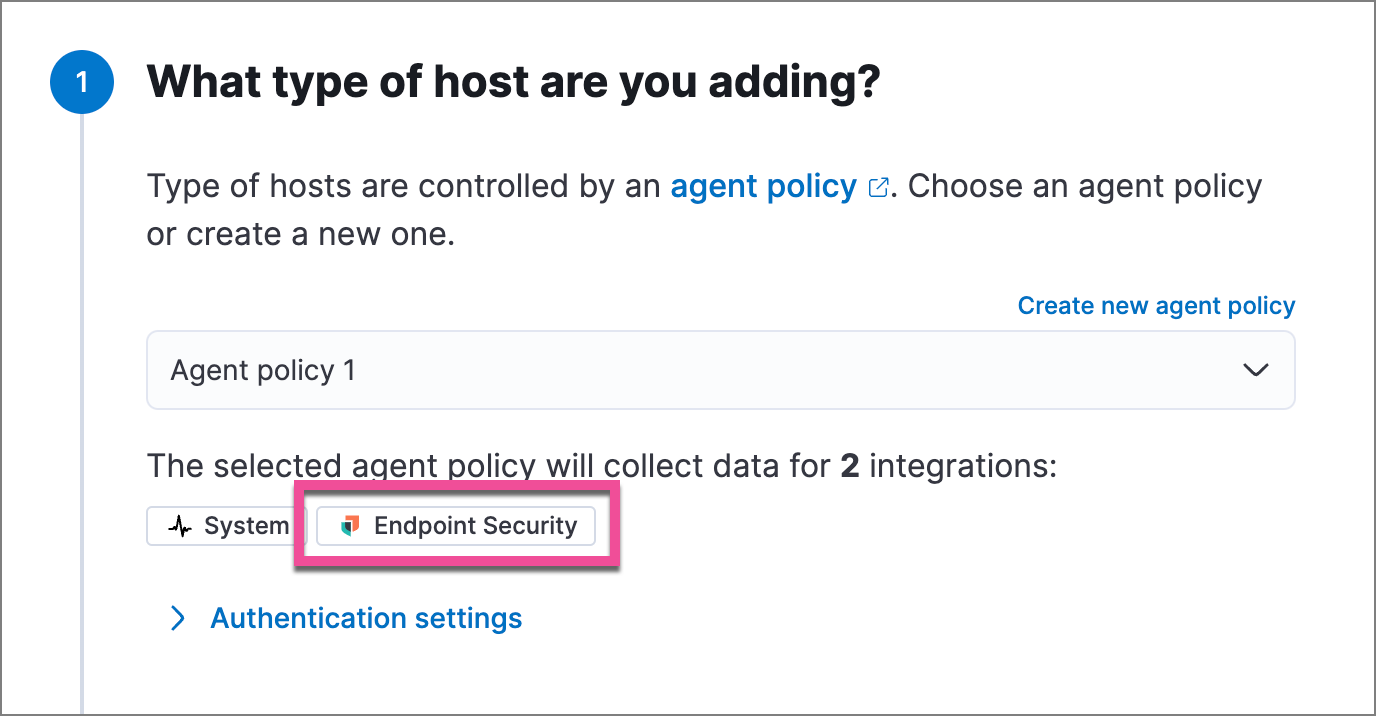Click the vertical step progress line
Image resolution: width=1376 pixels, height=716 pixels.
coord(82,400)
